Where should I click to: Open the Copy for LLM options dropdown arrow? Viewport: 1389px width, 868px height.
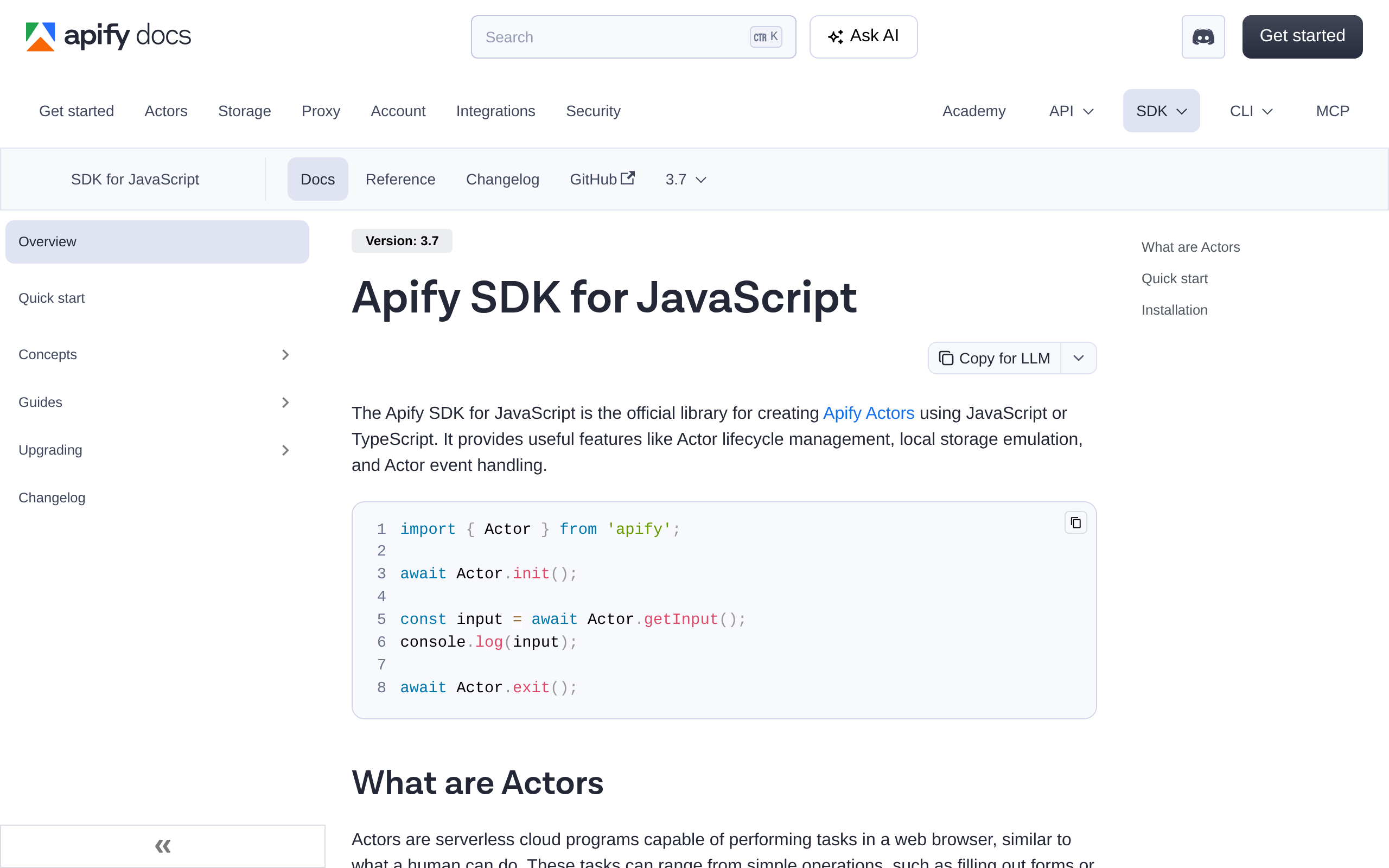(x=1079, y=358)
